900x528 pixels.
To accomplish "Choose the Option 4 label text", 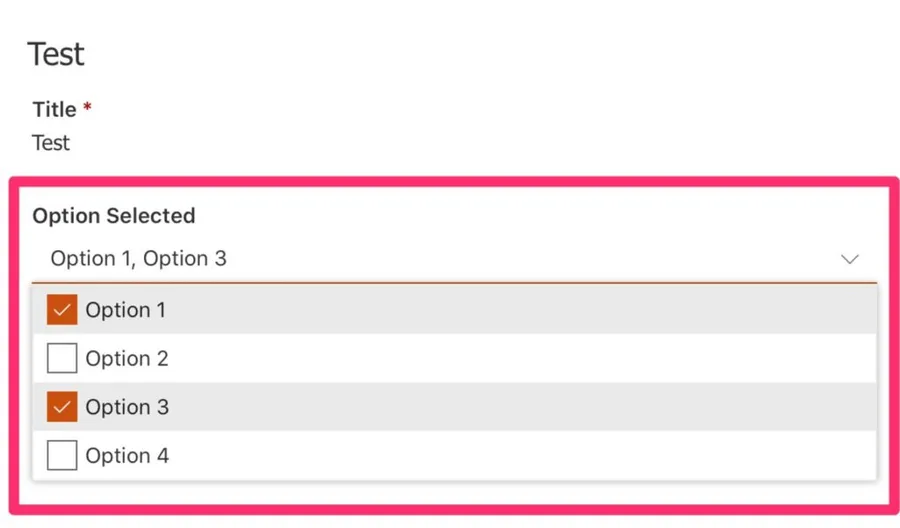I will [x=127, y=455].
